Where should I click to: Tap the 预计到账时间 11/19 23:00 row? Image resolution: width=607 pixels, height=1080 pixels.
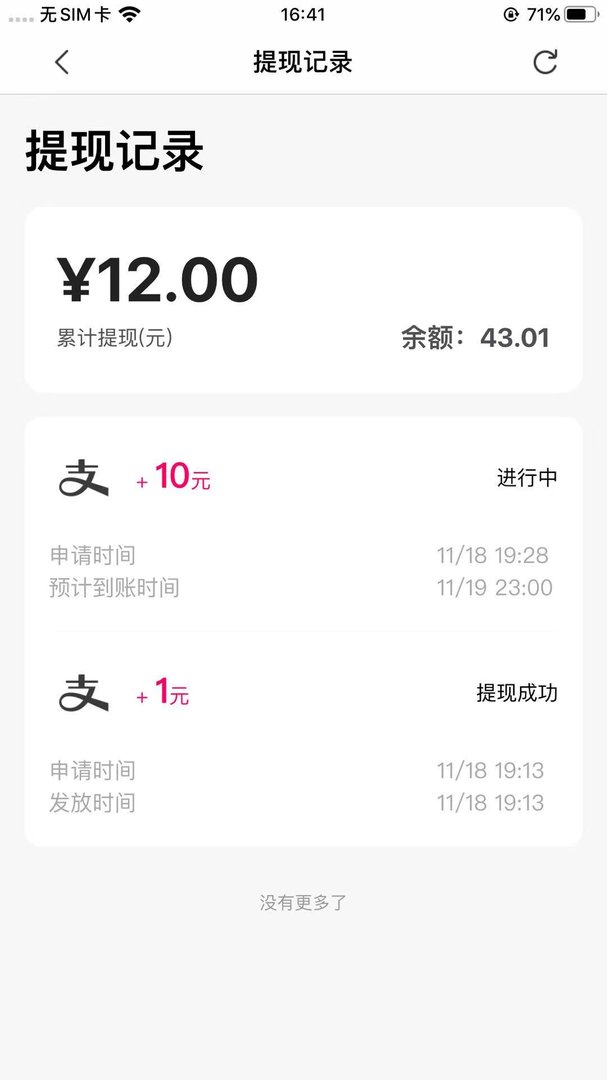pos(303,588)
